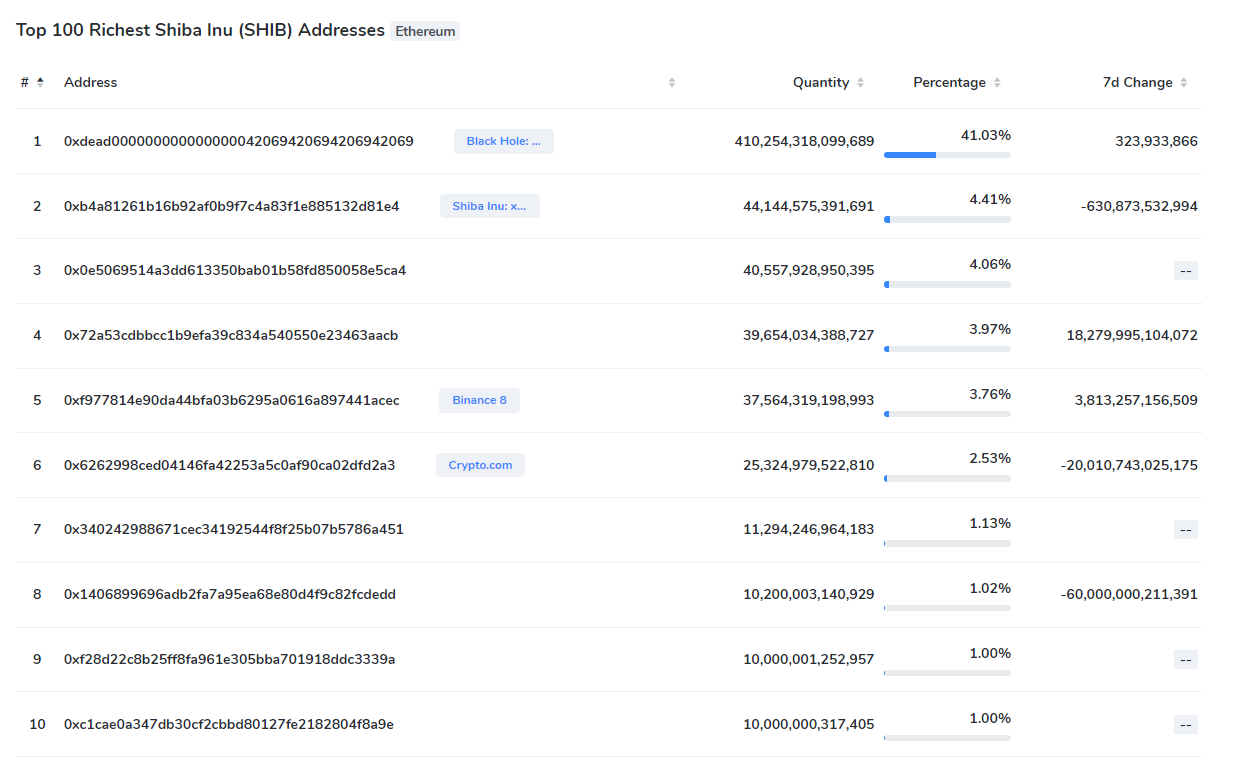
Task: Select quantity 44,144,575,391,691
Action: click(x=809, y=206)
